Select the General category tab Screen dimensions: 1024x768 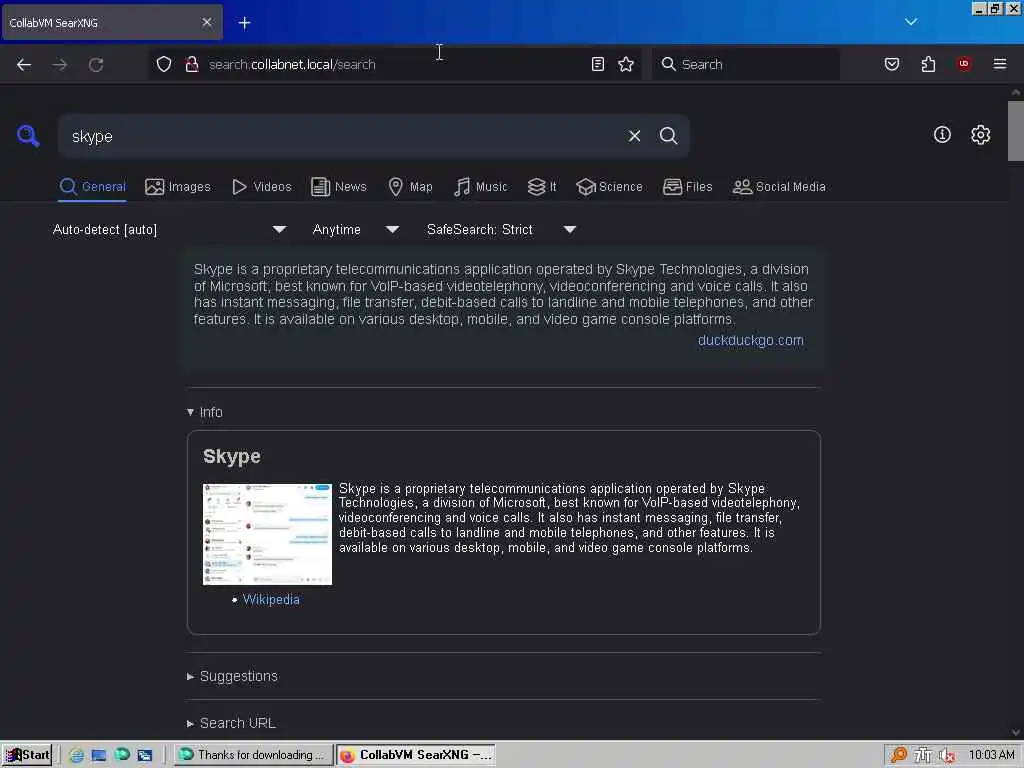click(x=92, y=187)
